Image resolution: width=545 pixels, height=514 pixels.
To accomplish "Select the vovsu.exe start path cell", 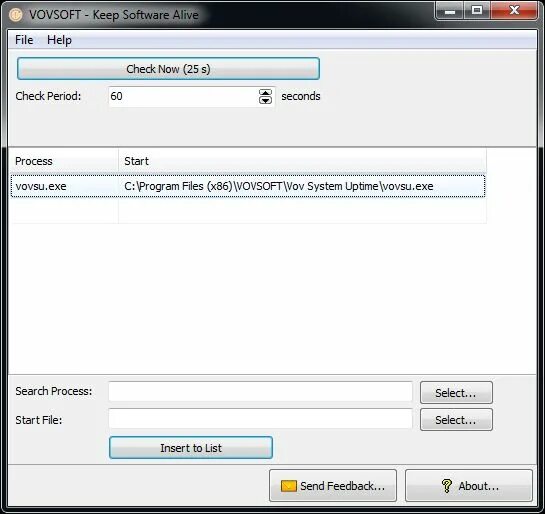I will [x=302, y=186].
